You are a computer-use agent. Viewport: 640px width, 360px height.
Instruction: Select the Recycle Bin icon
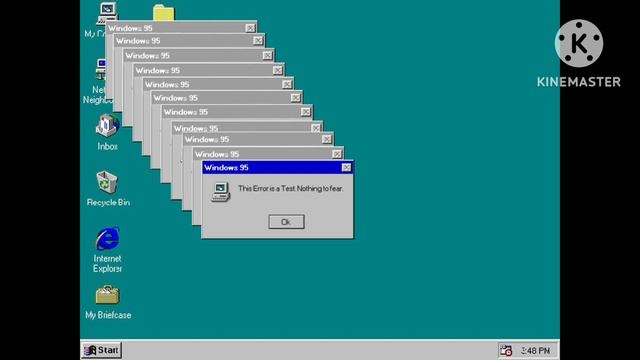[107, 182]
